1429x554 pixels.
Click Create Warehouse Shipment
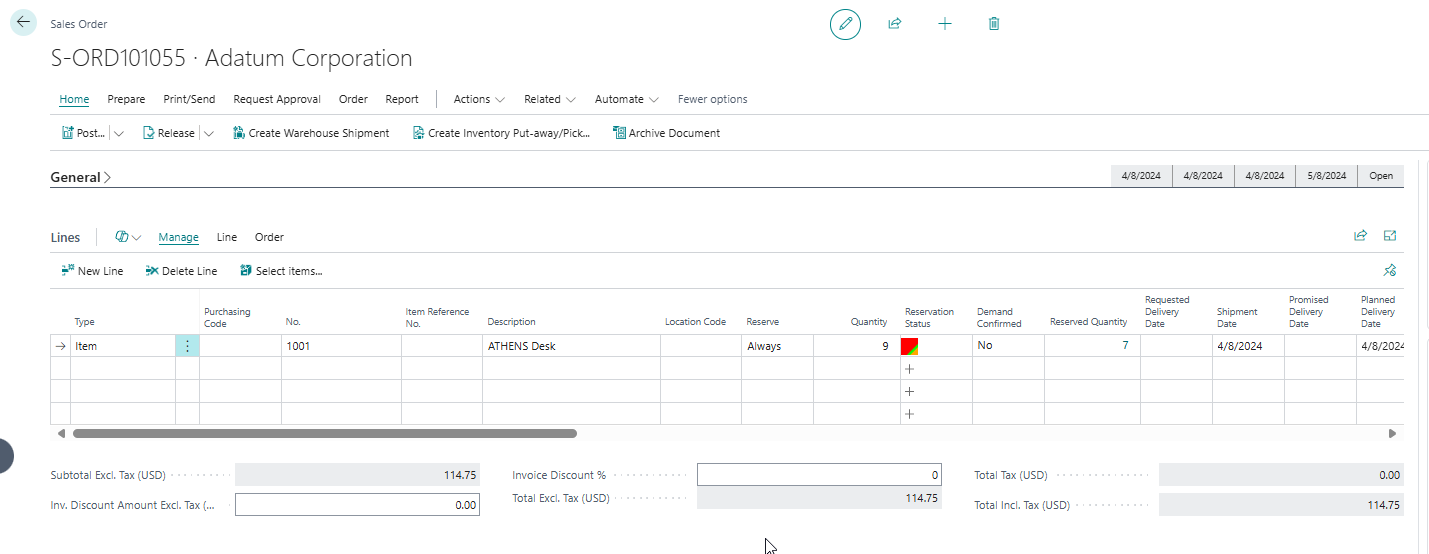pos(311,133)
